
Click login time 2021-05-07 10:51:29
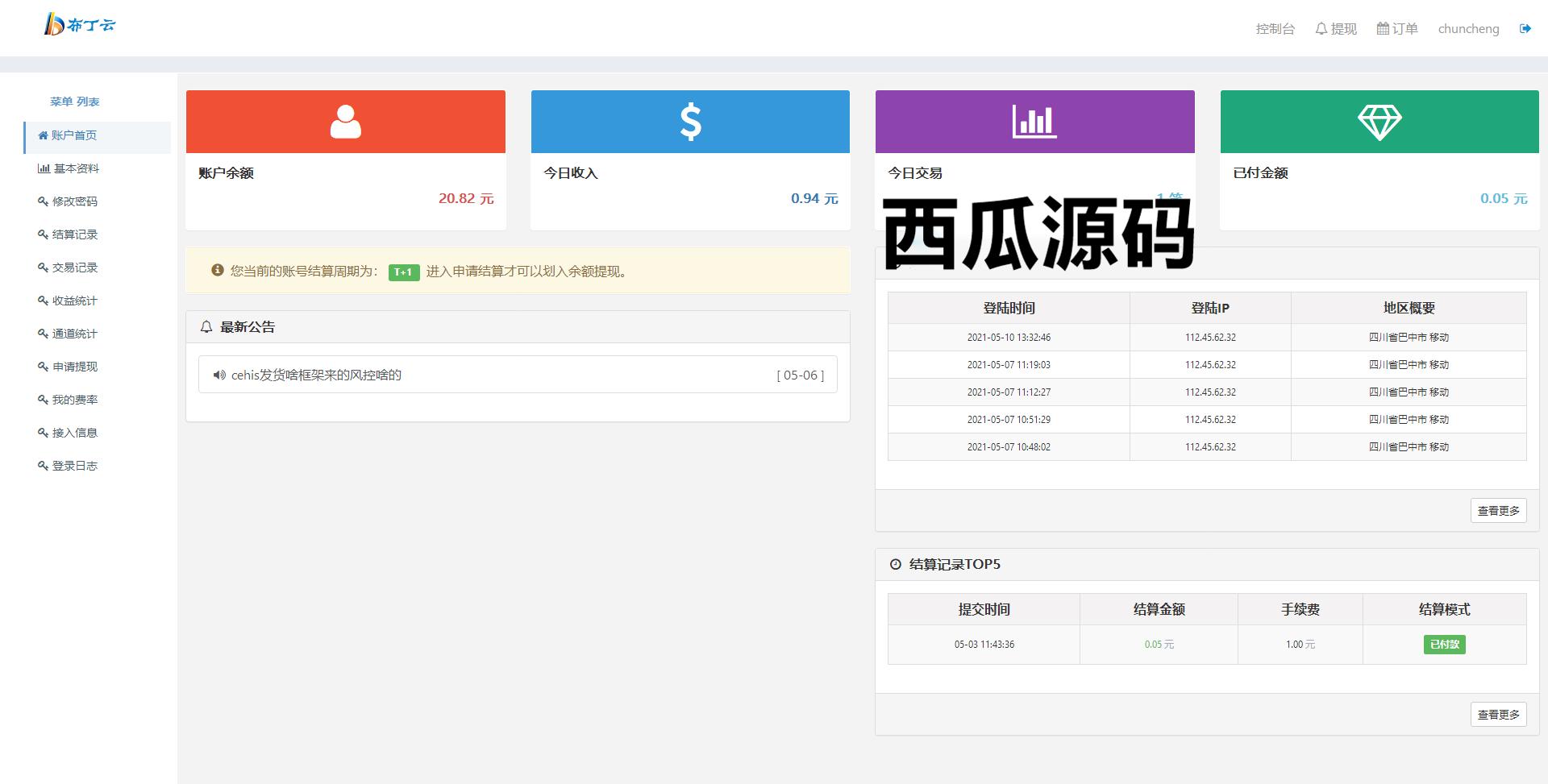pyautogui.click(x=1009, y=420)
